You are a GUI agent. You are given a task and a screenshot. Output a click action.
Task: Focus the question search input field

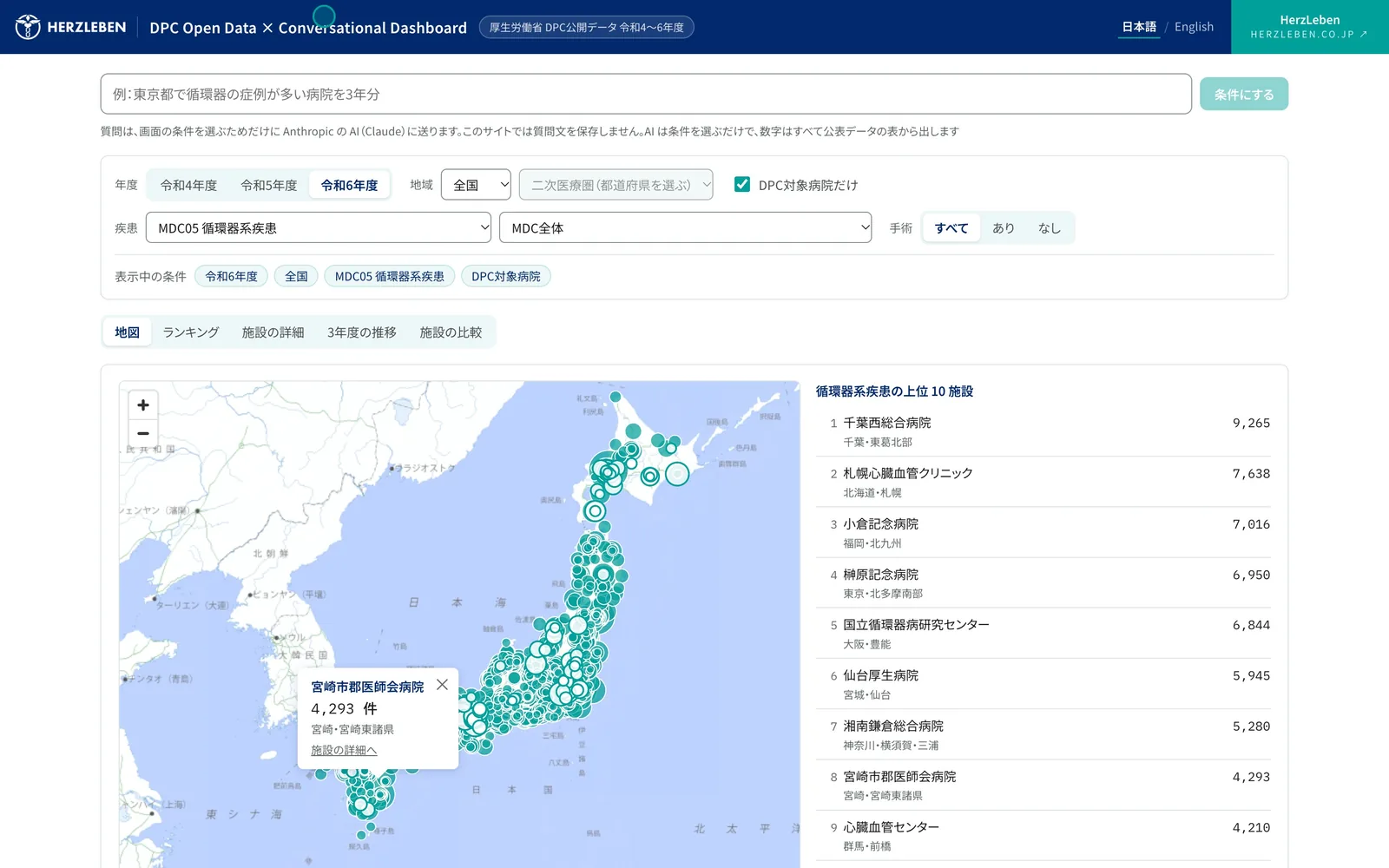[x=646, y=94]
